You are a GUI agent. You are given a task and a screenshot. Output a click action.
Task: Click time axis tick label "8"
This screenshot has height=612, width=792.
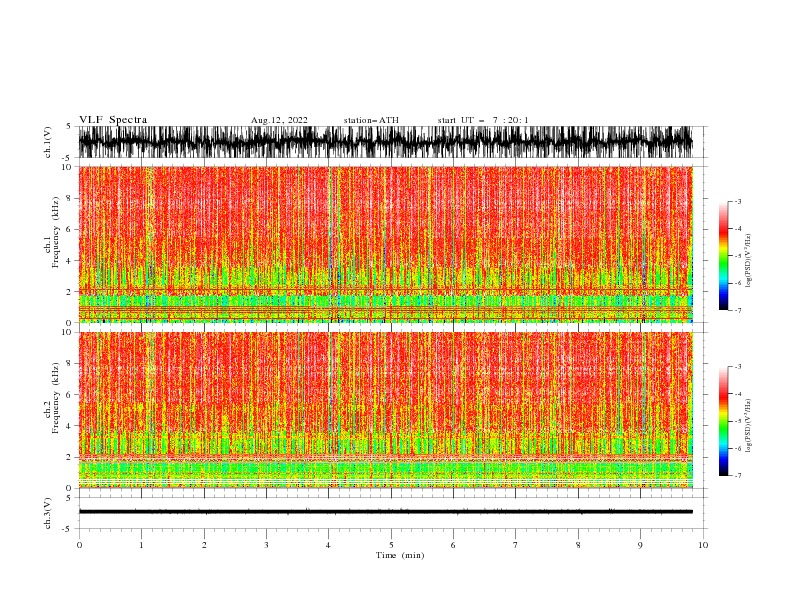coord(578,545)
